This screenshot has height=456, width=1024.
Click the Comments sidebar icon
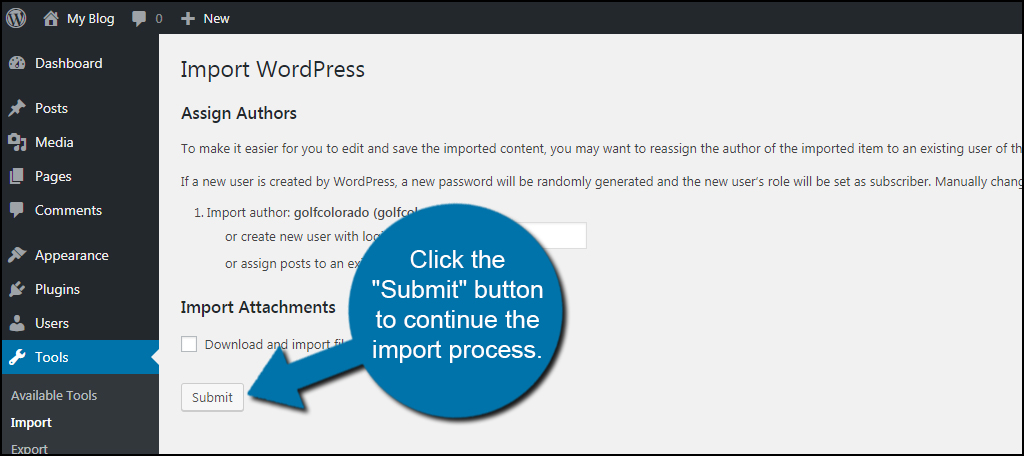point(16,210)
